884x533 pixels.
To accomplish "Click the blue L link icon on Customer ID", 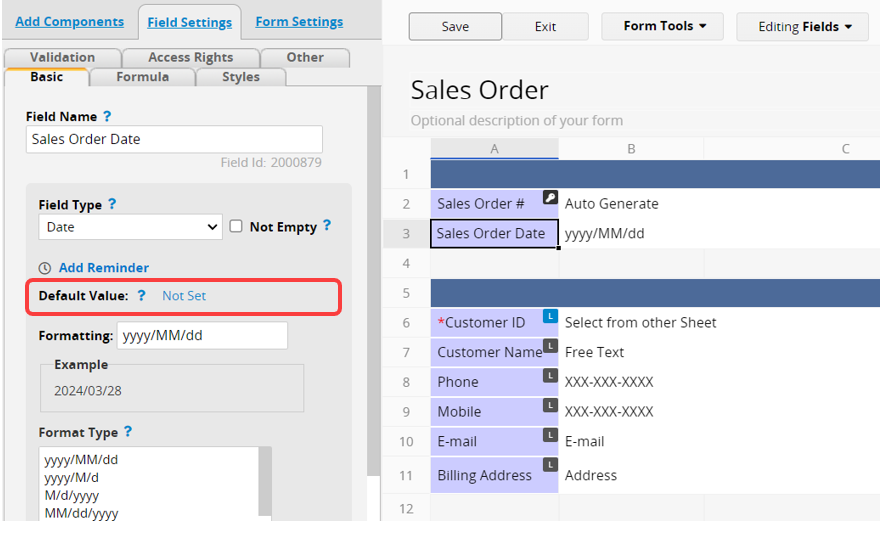I will [x=550, y=316].
